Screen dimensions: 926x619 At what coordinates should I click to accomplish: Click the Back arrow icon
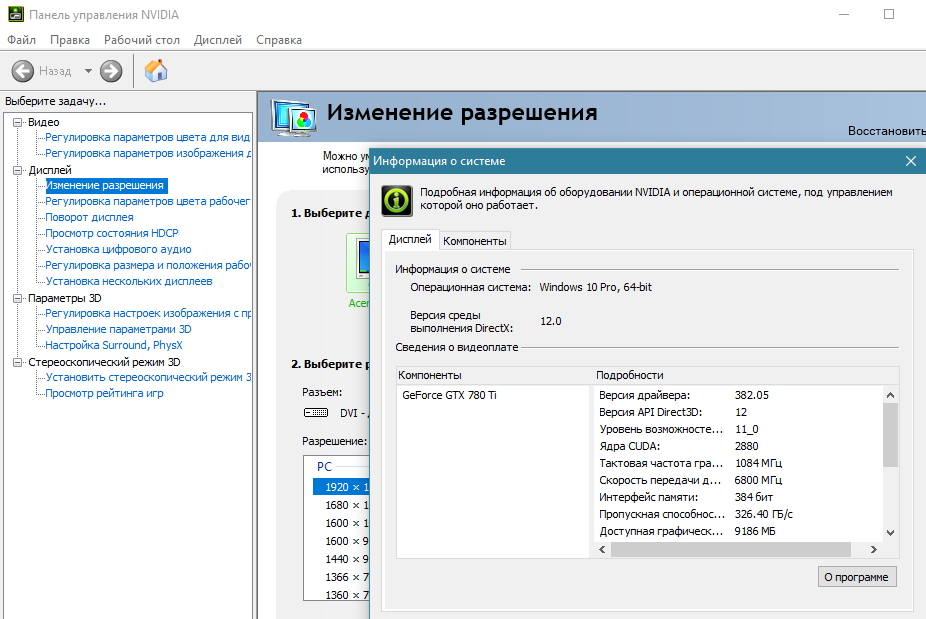coord(22,71)
